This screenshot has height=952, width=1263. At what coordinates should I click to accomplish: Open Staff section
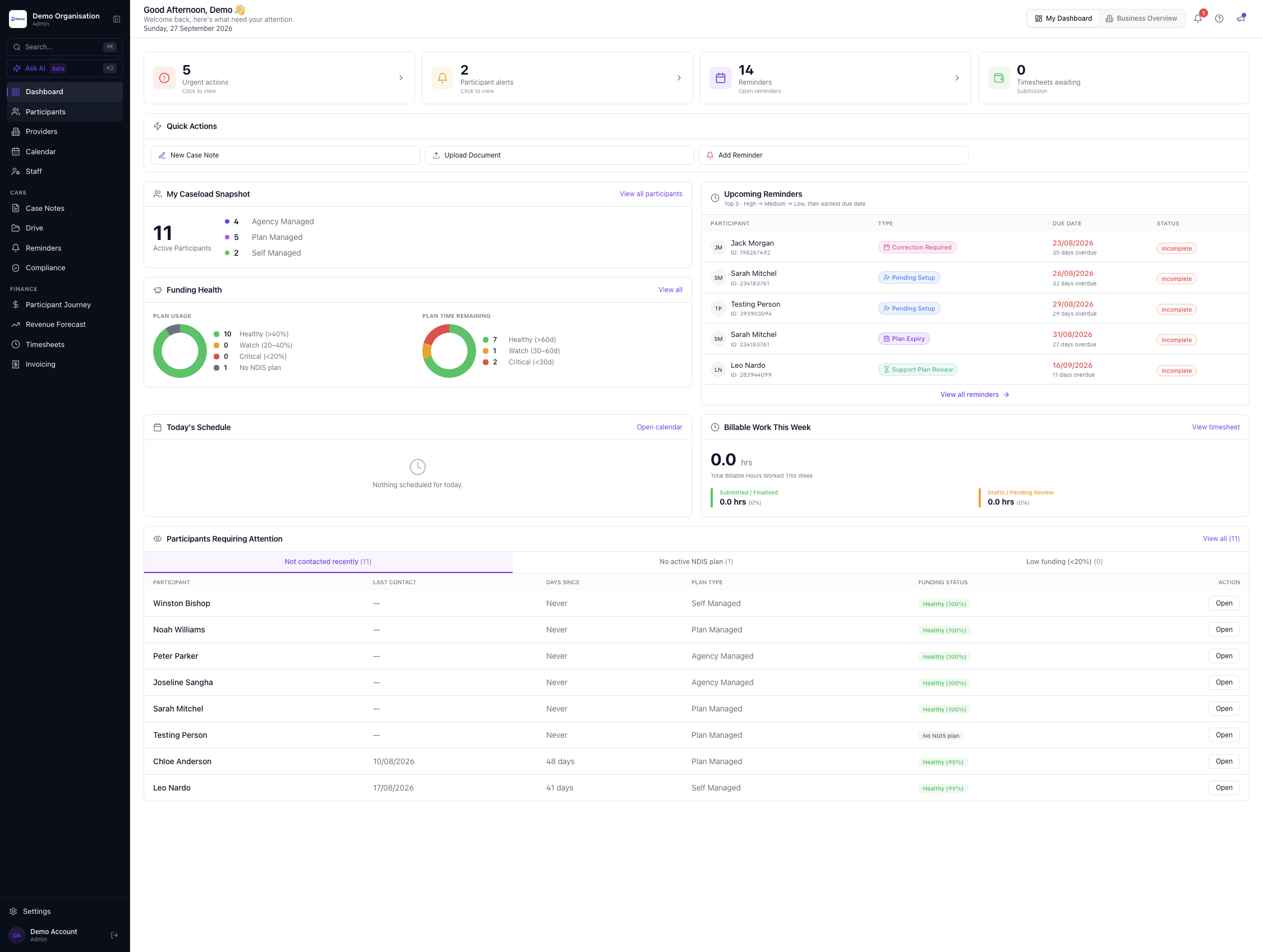click(64, 171)
